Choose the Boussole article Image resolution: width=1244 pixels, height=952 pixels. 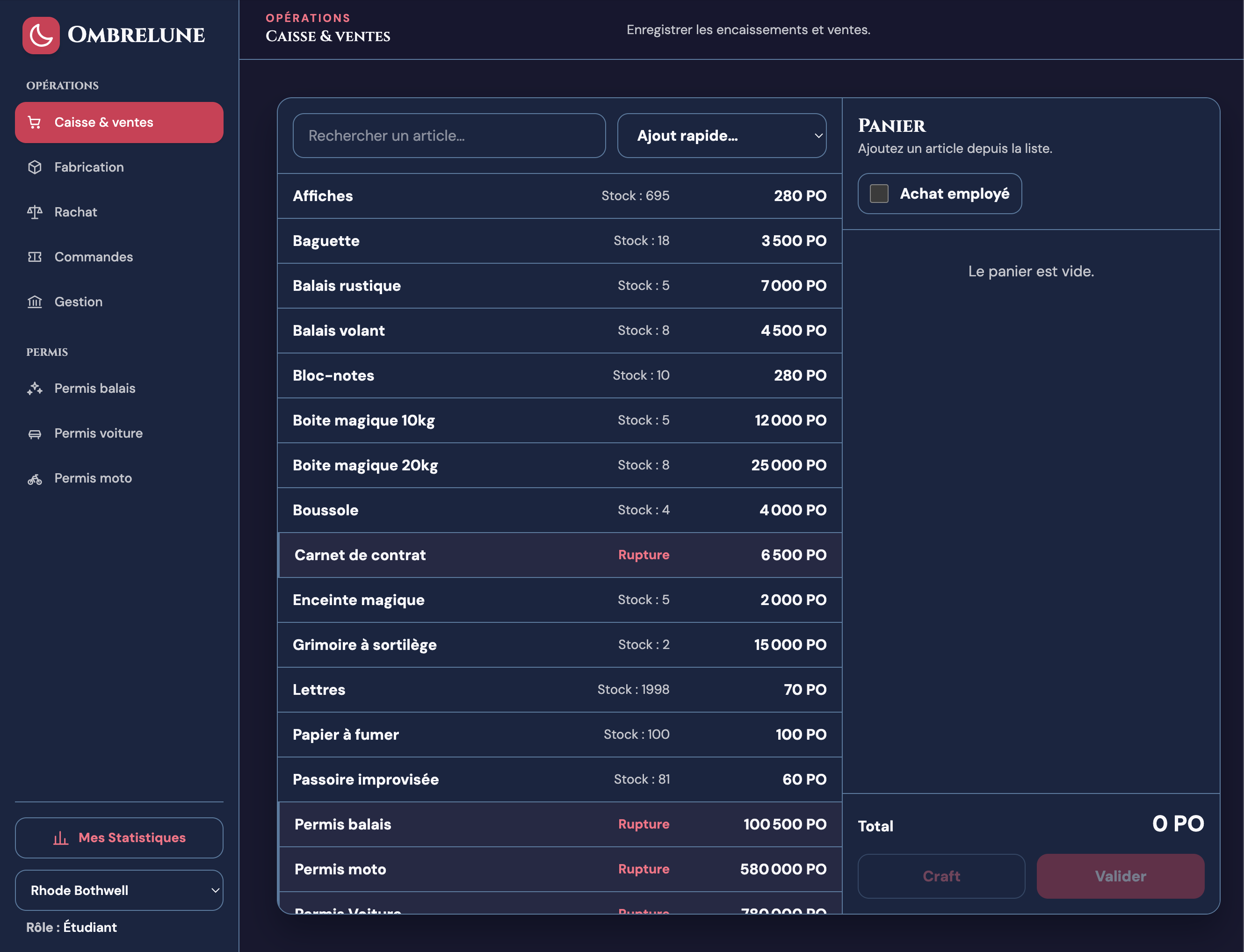point(559,510)
